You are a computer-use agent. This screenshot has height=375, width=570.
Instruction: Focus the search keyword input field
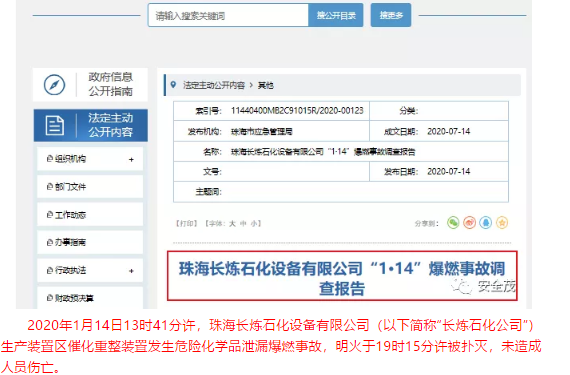pyautogui.click(x=228, y=15)
